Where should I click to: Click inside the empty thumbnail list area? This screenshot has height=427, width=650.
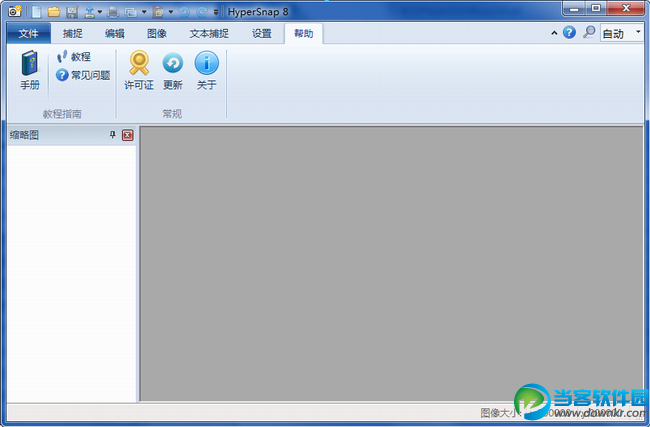[72, 274]
